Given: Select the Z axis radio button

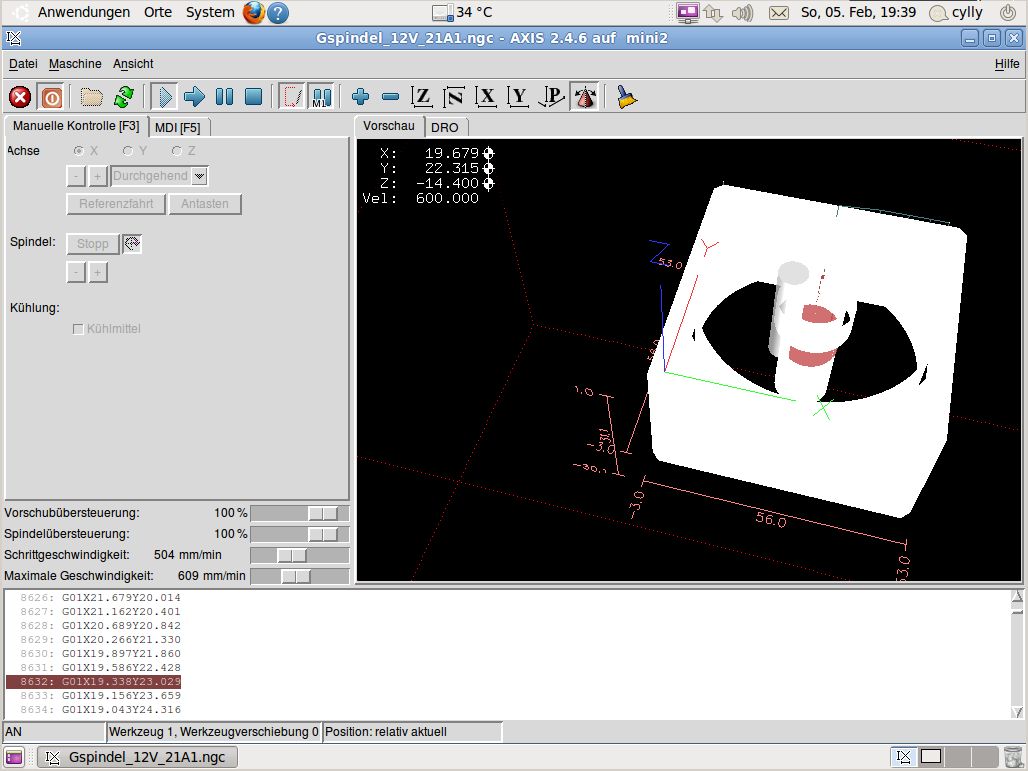Looking at the screenshot, I should click(176, 151).
